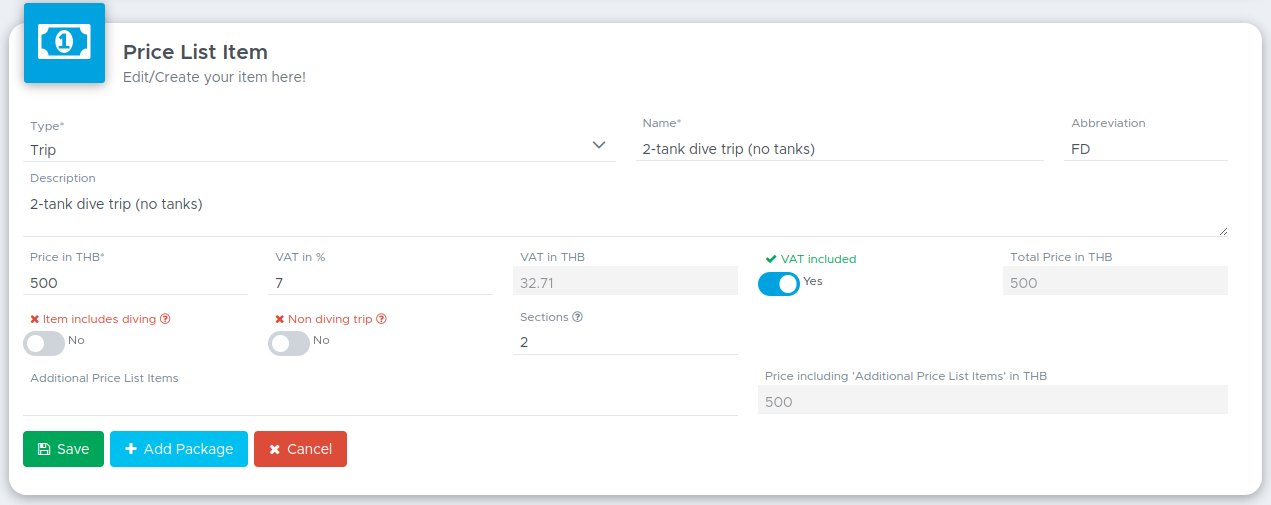Click the green check next to VAT included
Viewport: 1271px width, 505px height.
click(x=771, y=259)
